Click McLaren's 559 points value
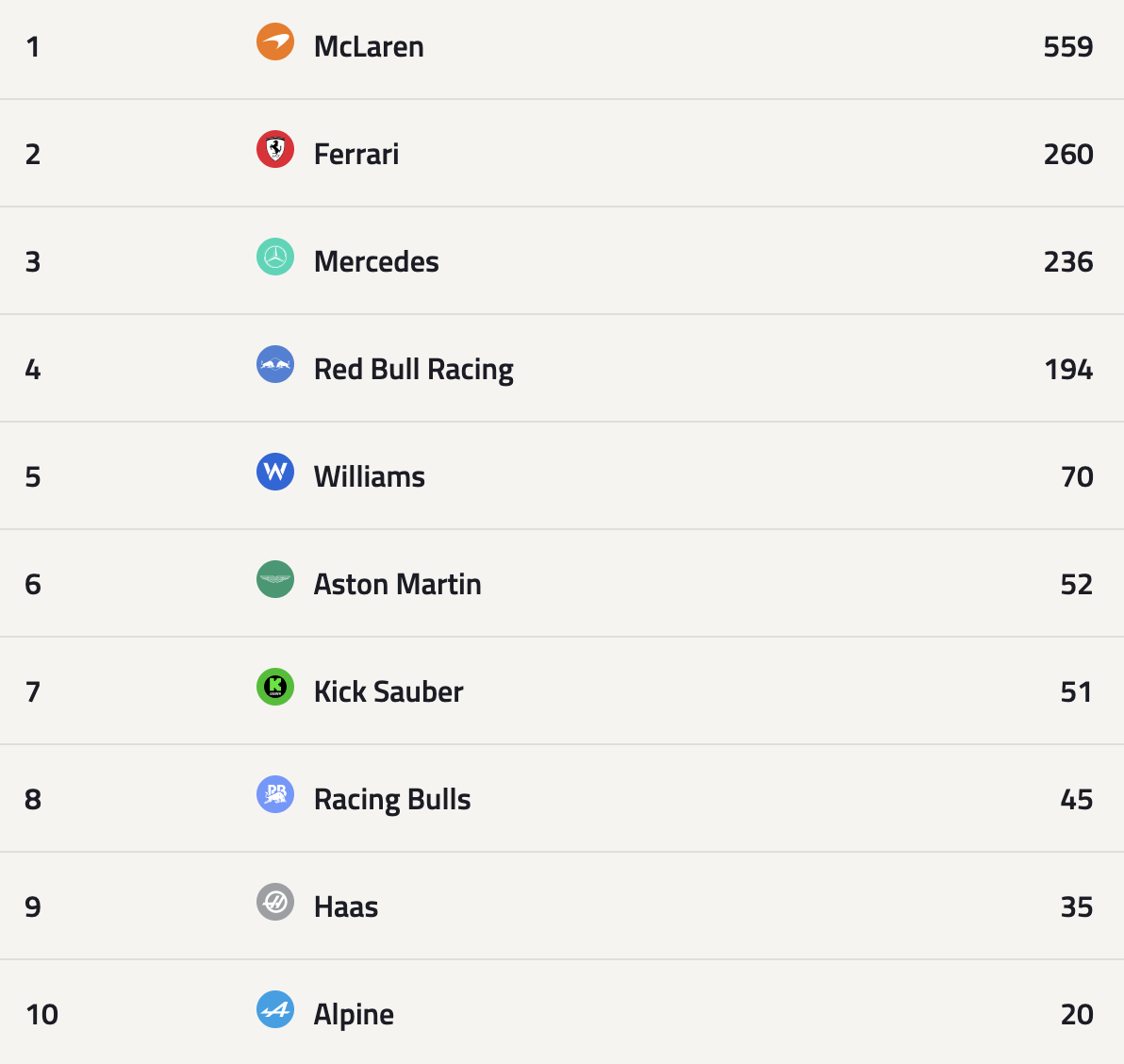 1067,46
